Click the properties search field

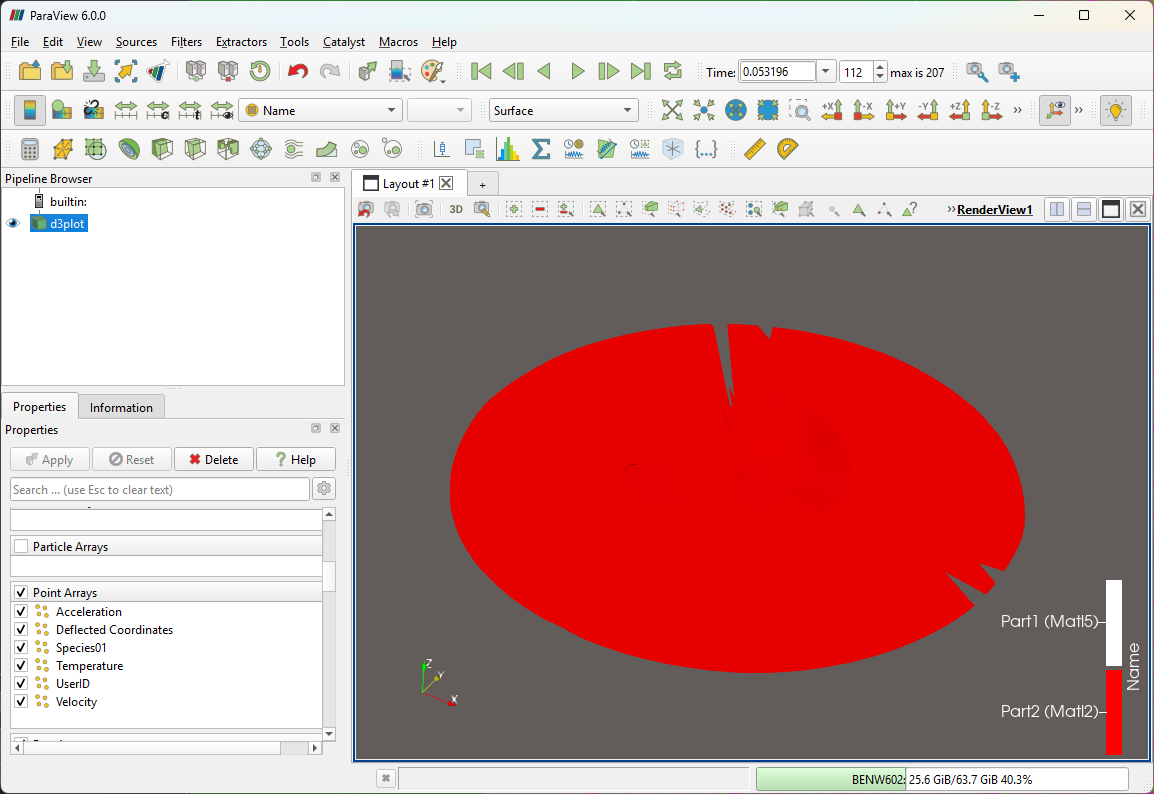click(160, 489)
